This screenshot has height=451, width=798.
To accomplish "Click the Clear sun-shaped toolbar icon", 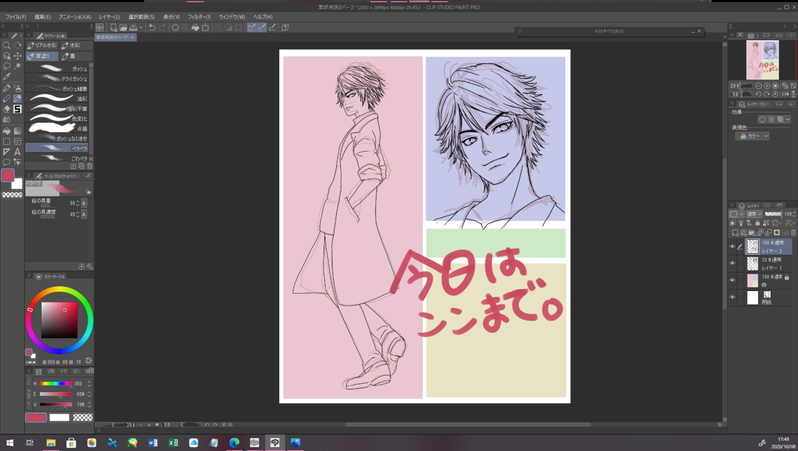I will (175, 27).
